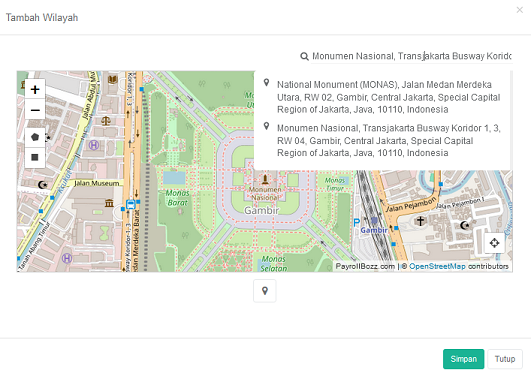Click the Gambir district label on map
Image resolution: width=531 pixels, height=376 pixels.
pyautogui.click(x=261, y=211)
